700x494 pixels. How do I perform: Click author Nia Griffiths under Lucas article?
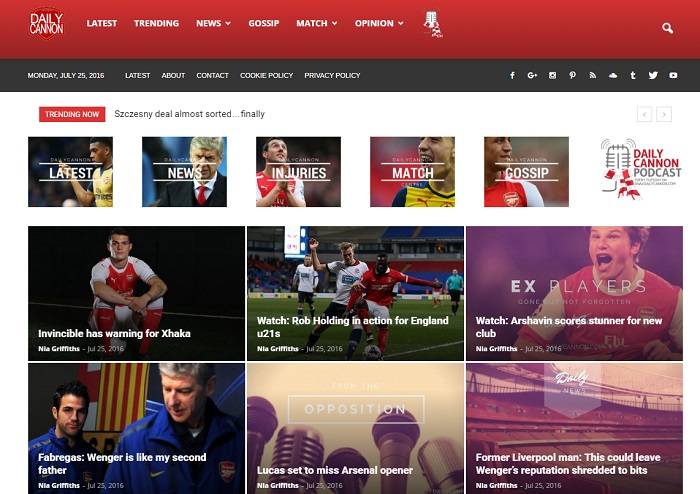[x=278, y=485]
